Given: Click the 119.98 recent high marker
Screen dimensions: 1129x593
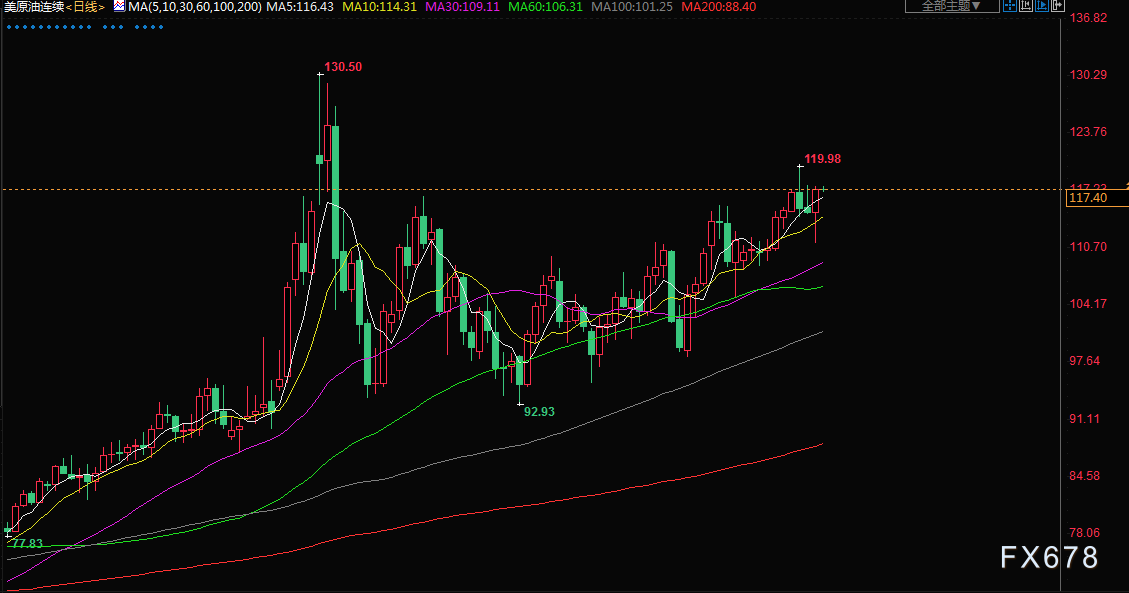Looking at the screenshot, I should (x=822, y=159).
